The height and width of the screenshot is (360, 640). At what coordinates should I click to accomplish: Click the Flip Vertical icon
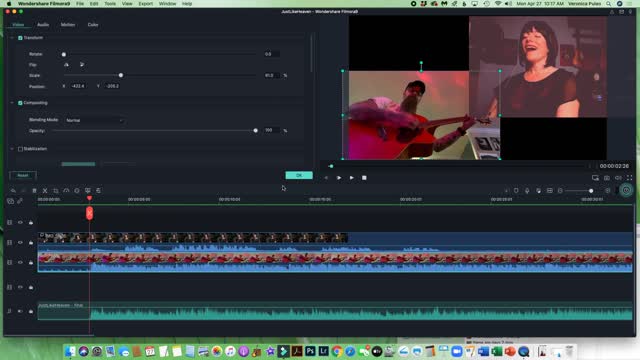[x=82, y=64]
